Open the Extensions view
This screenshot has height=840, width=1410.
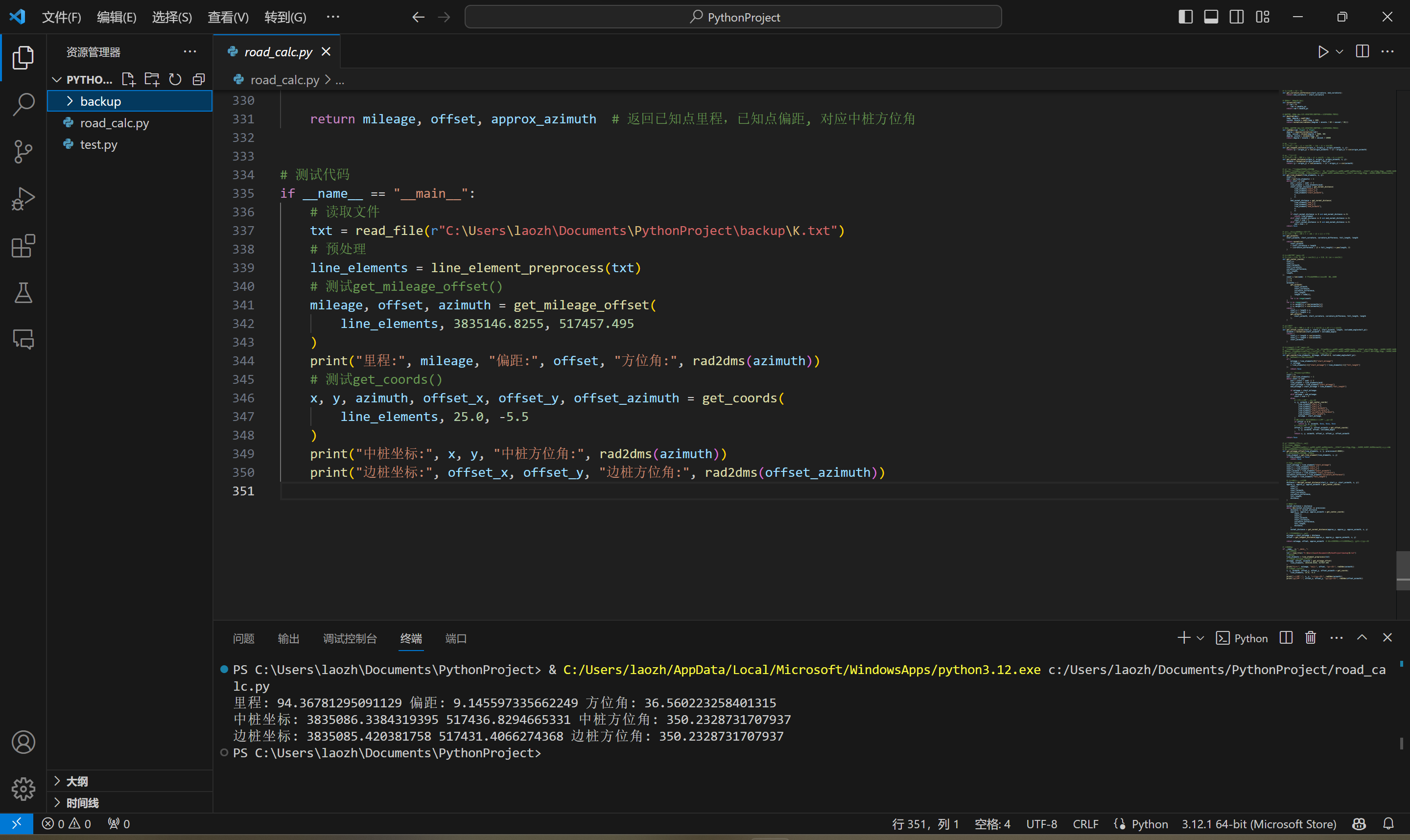(23, 246)
